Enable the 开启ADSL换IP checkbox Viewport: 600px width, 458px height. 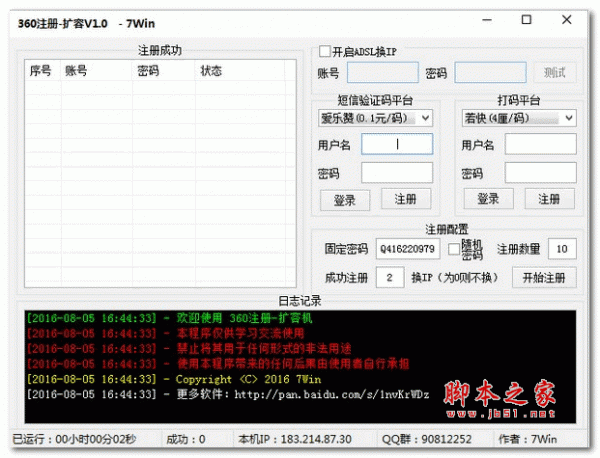tap(325, 51)
